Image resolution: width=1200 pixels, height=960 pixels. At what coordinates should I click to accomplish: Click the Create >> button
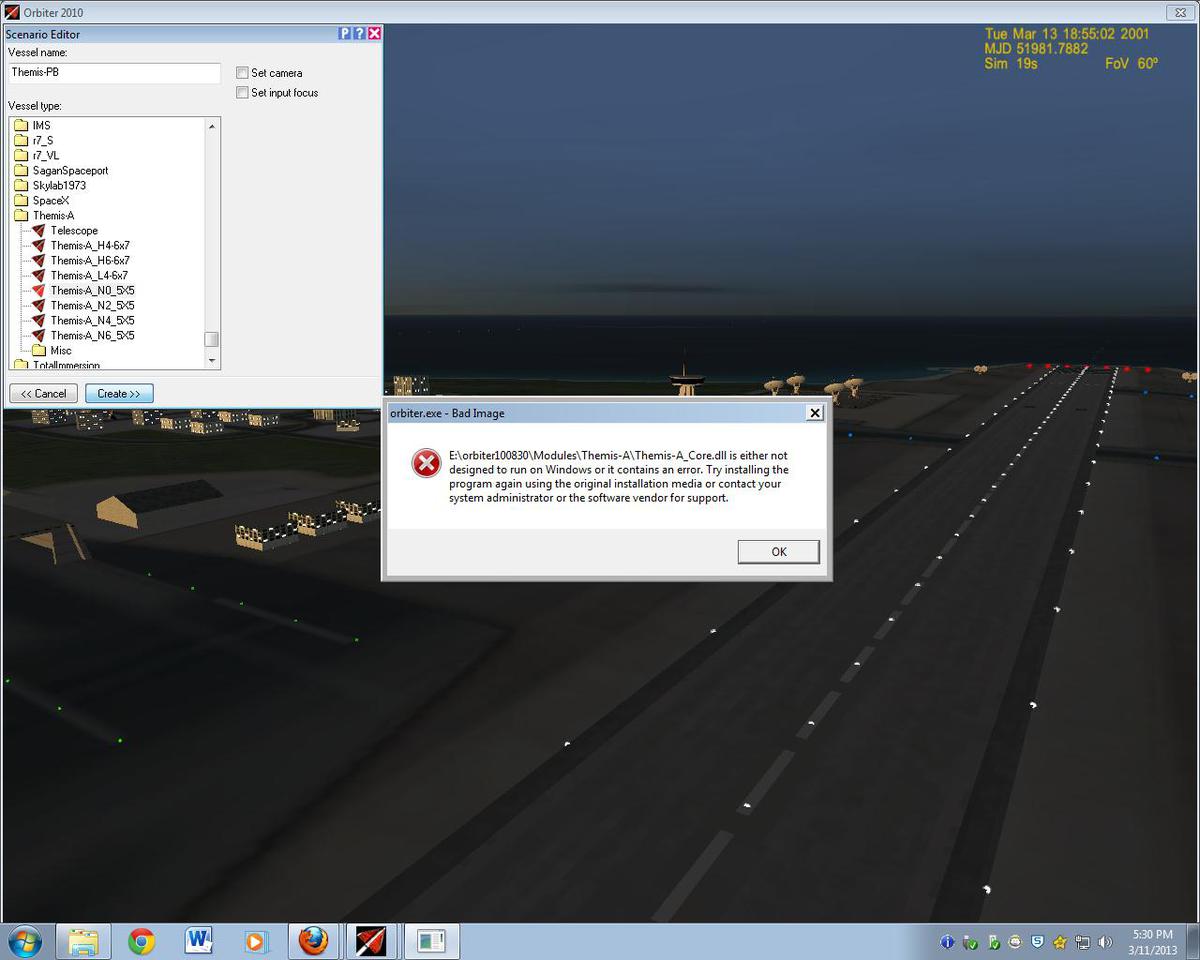tap(119, 394)
